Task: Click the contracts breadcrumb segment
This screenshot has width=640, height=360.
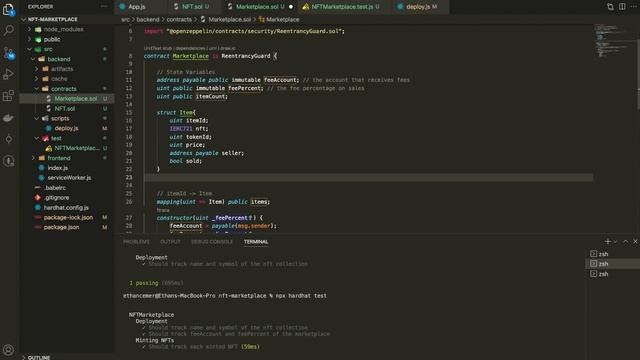Action: [x=179, y=19]
